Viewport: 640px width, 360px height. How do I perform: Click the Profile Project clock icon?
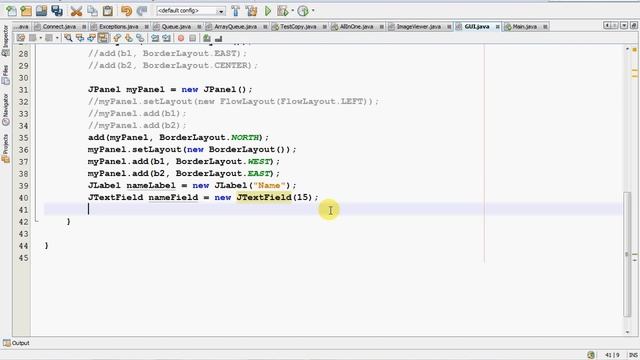[303, 11]
